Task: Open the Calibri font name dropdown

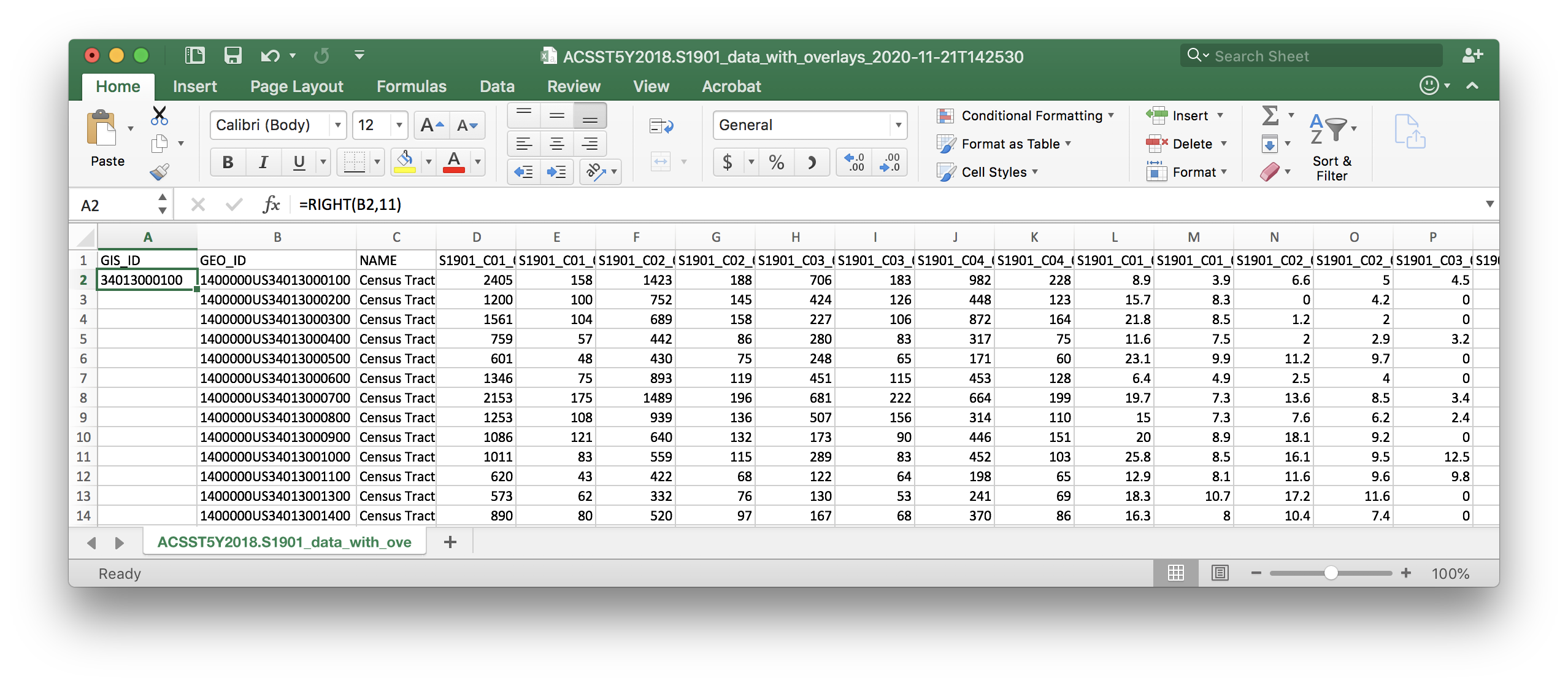Action: coord(337,126)
